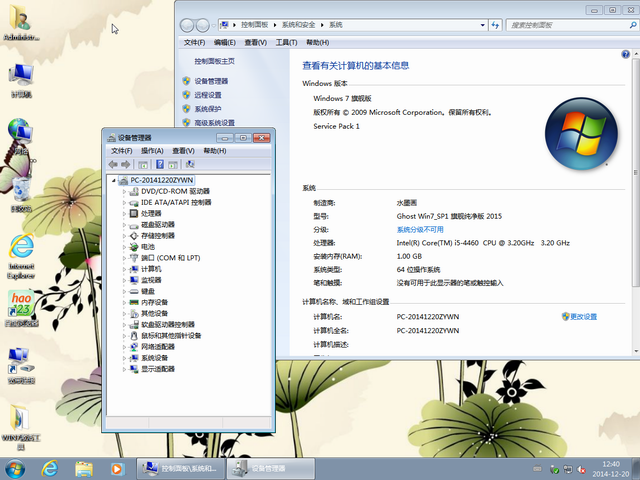
Task: Open the address bar history dropdown arrow
Action: tap(483, 25)
